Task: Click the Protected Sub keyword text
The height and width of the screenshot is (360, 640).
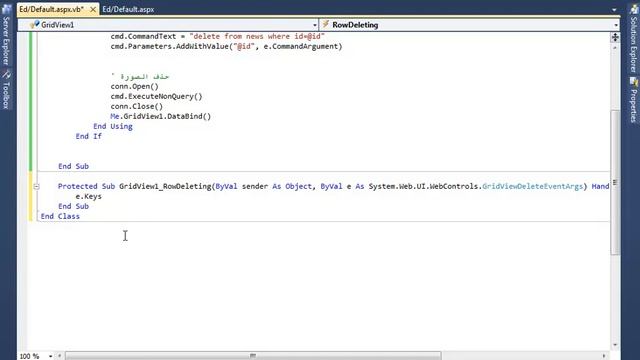Action: coord(86,186)
